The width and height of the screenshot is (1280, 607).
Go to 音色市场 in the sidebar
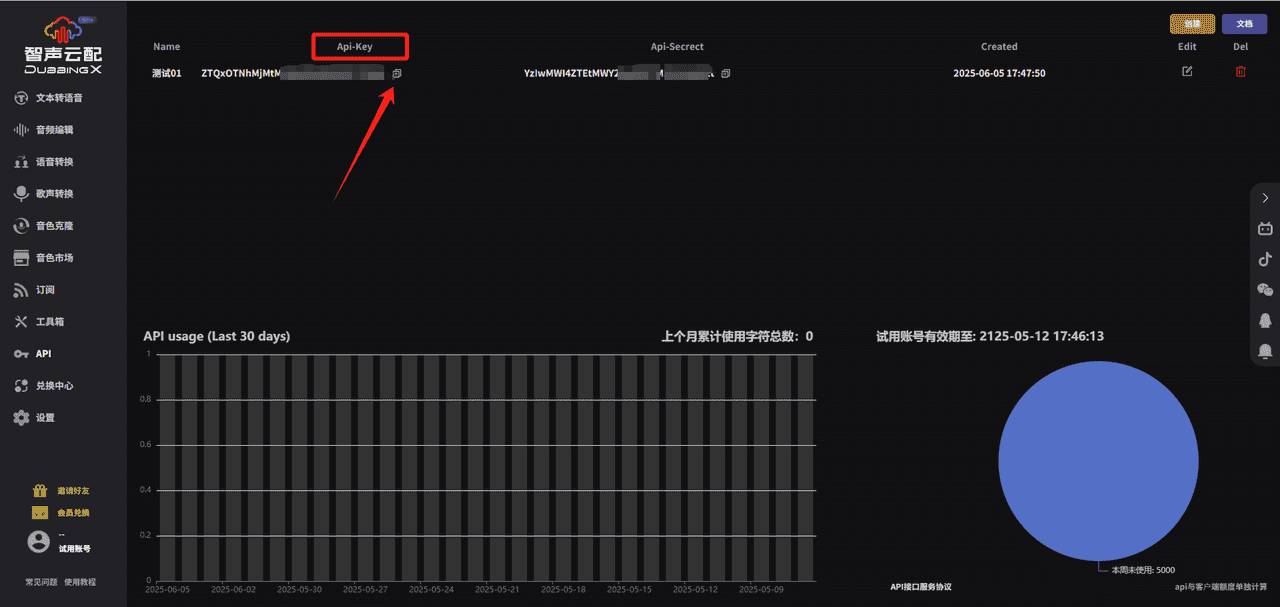(54, 258)
